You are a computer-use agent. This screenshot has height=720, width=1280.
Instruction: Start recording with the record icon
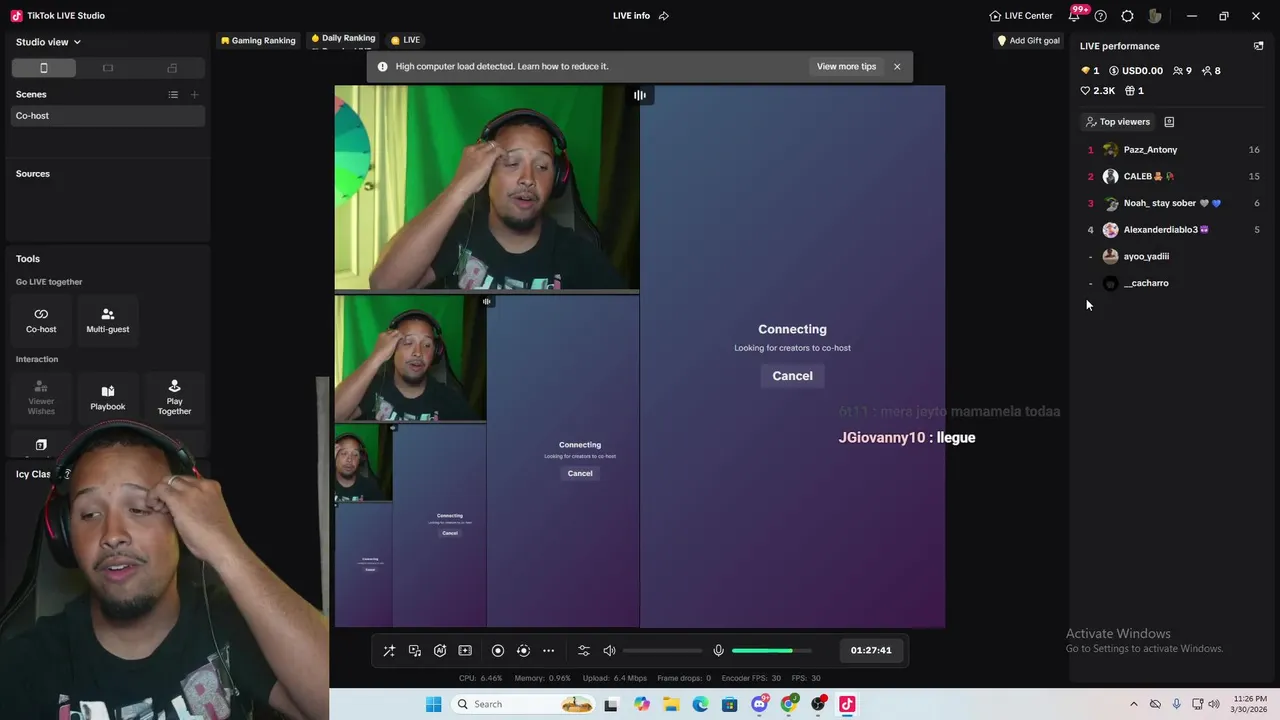click(x=498, y=651)
